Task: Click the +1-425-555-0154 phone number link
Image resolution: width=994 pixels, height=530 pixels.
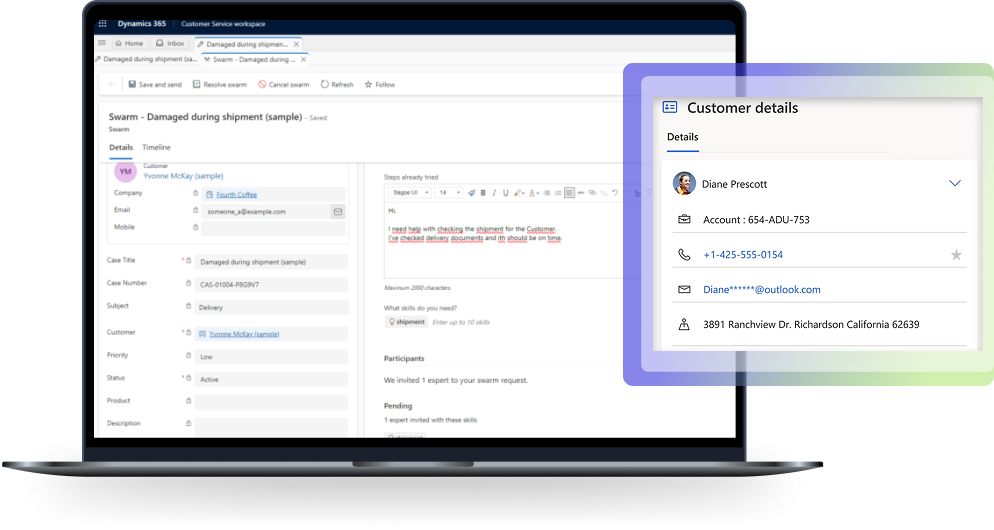Action: click(x=743, y=255)
